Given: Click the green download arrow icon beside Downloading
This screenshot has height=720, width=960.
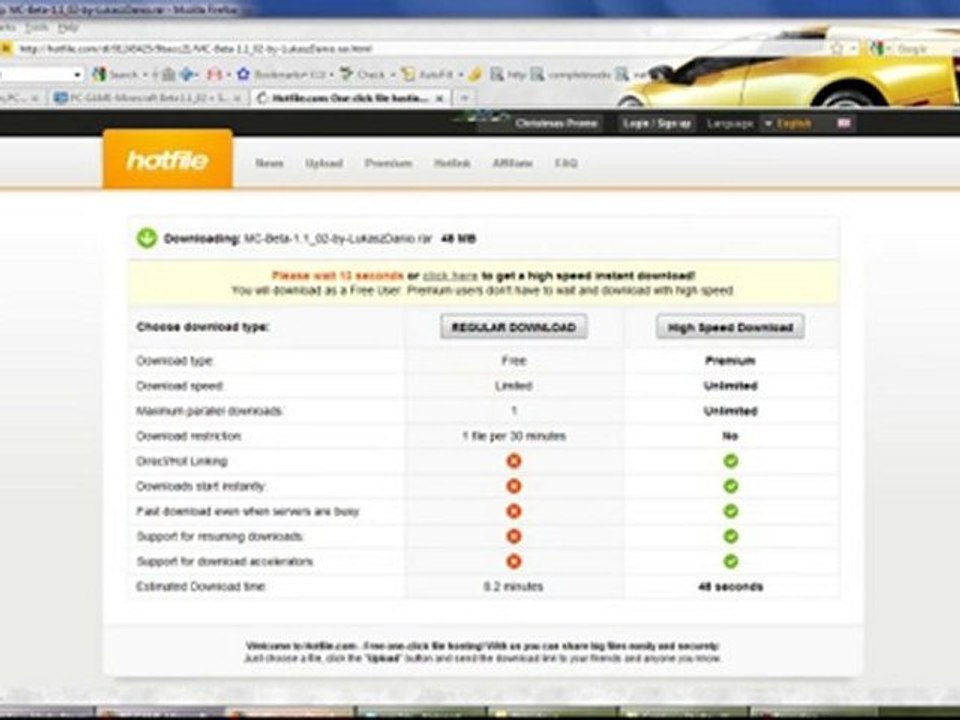Looking at the screenshot, I should click(x=147, y=238).
